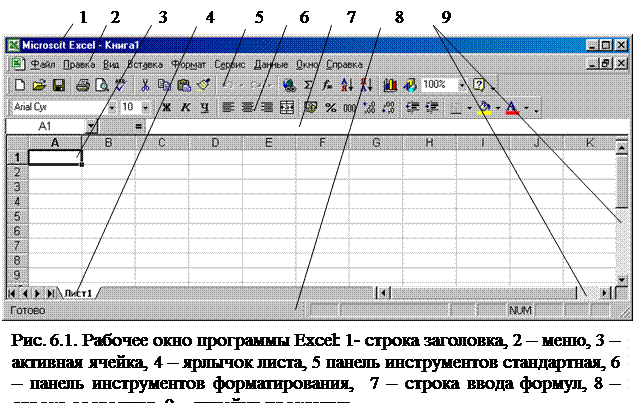Click the Select All corner button
633x410 pixels.
pos(17,142)
